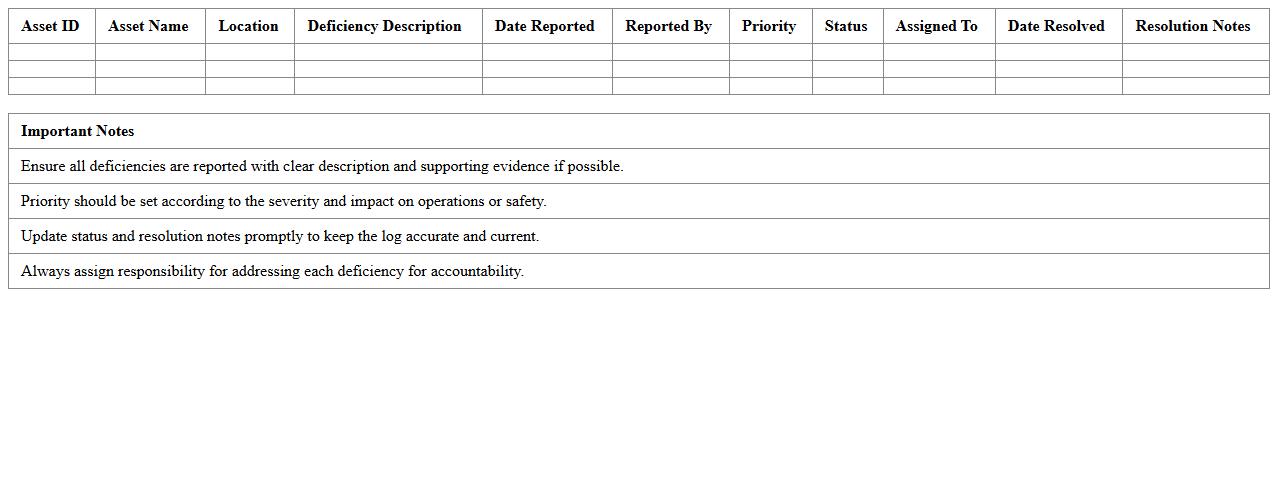Click the note about updating status promptly
The width and height of the screenshot is (1278, 501).
279,236
